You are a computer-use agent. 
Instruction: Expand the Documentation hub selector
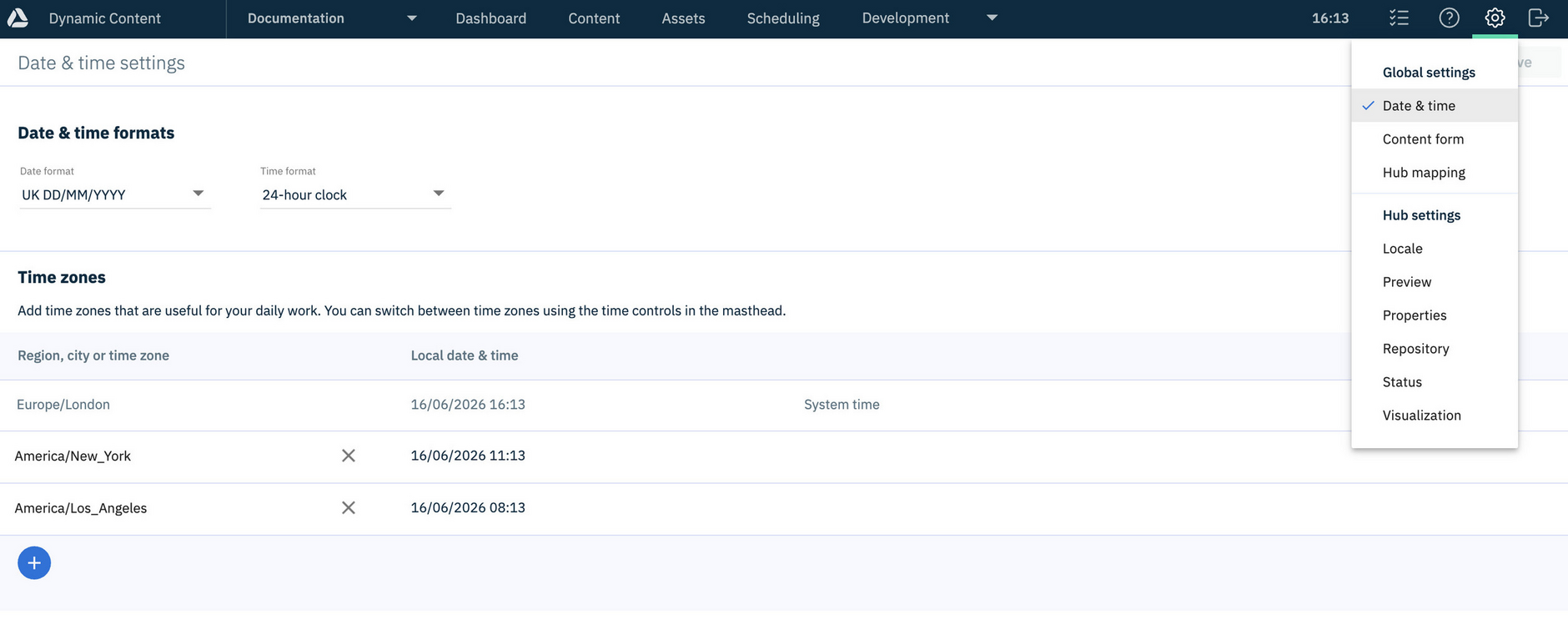tap(411, 18)
